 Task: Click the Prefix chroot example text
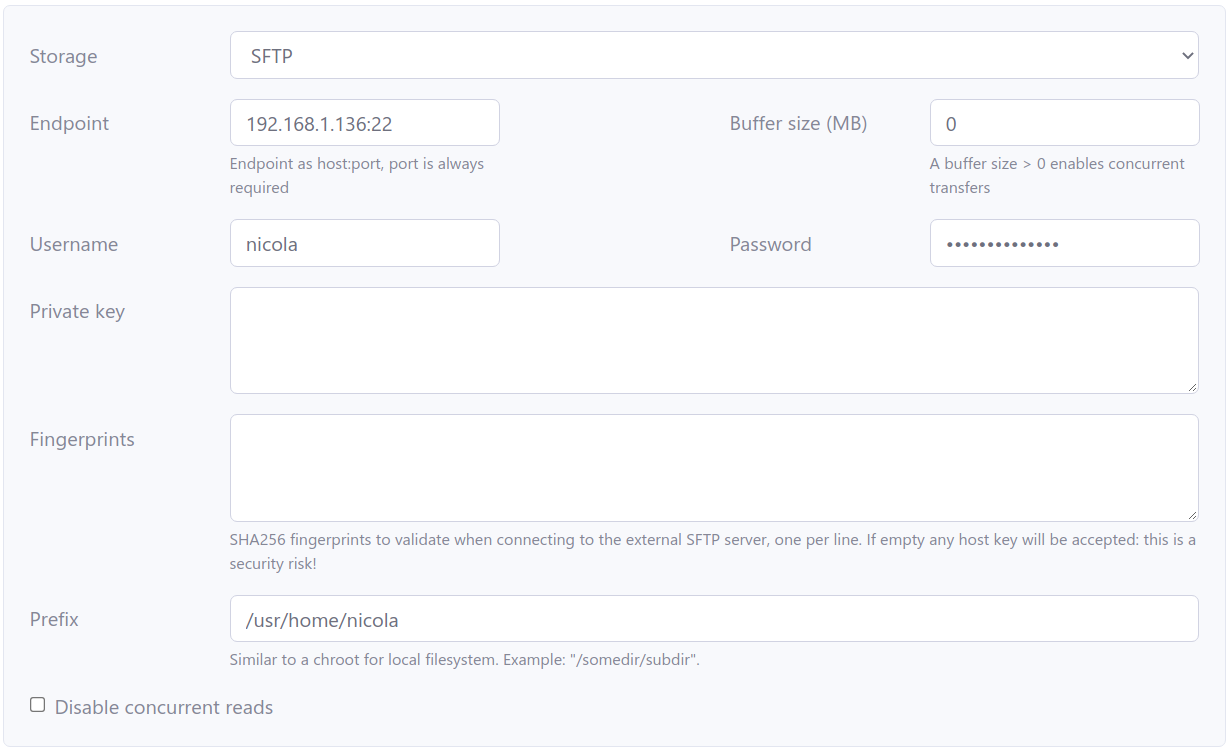(x=463, y=659)
